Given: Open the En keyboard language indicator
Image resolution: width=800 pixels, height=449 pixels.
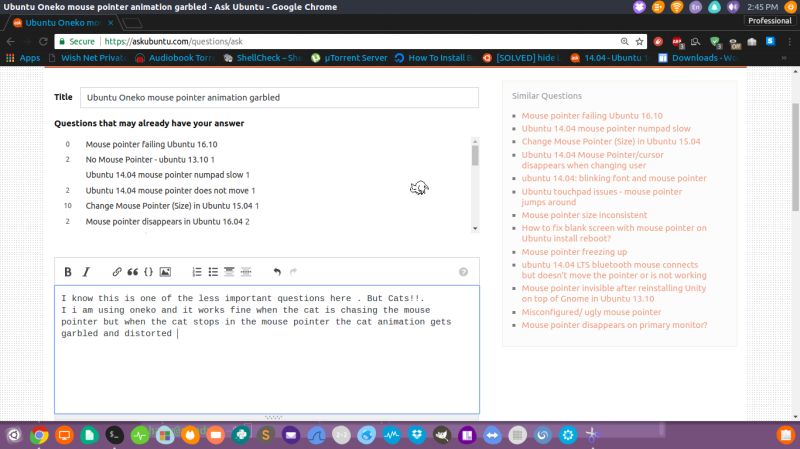Looking at the screenshot, I should point(695,7).
